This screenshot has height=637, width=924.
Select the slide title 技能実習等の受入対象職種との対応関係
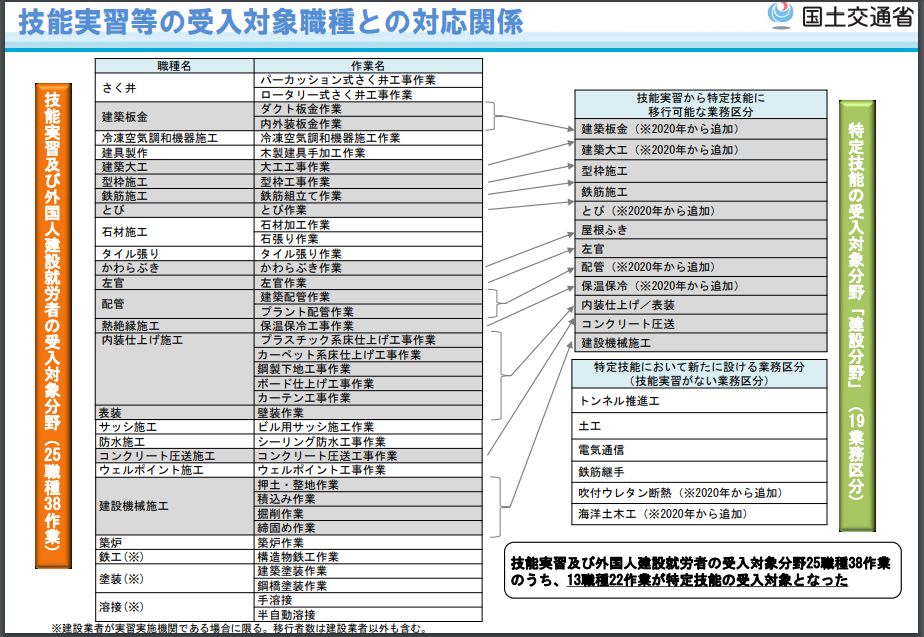271,21
